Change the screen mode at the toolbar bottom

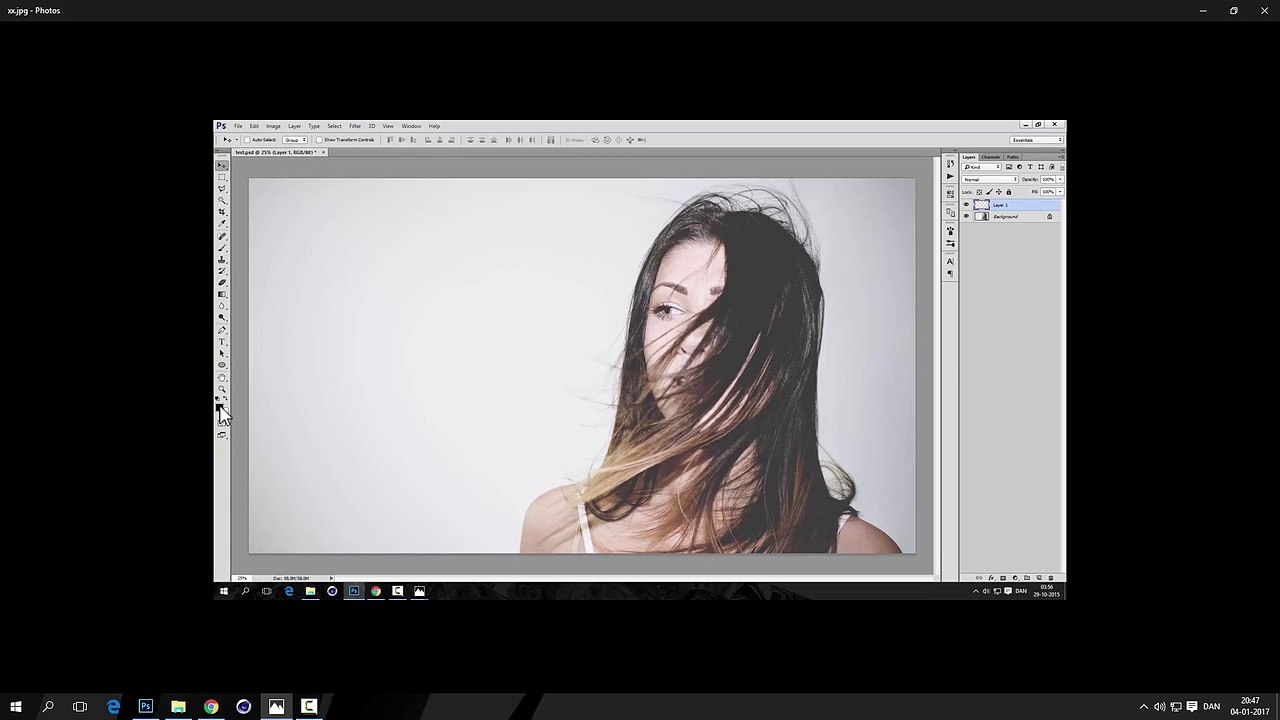tap(222, 437)
